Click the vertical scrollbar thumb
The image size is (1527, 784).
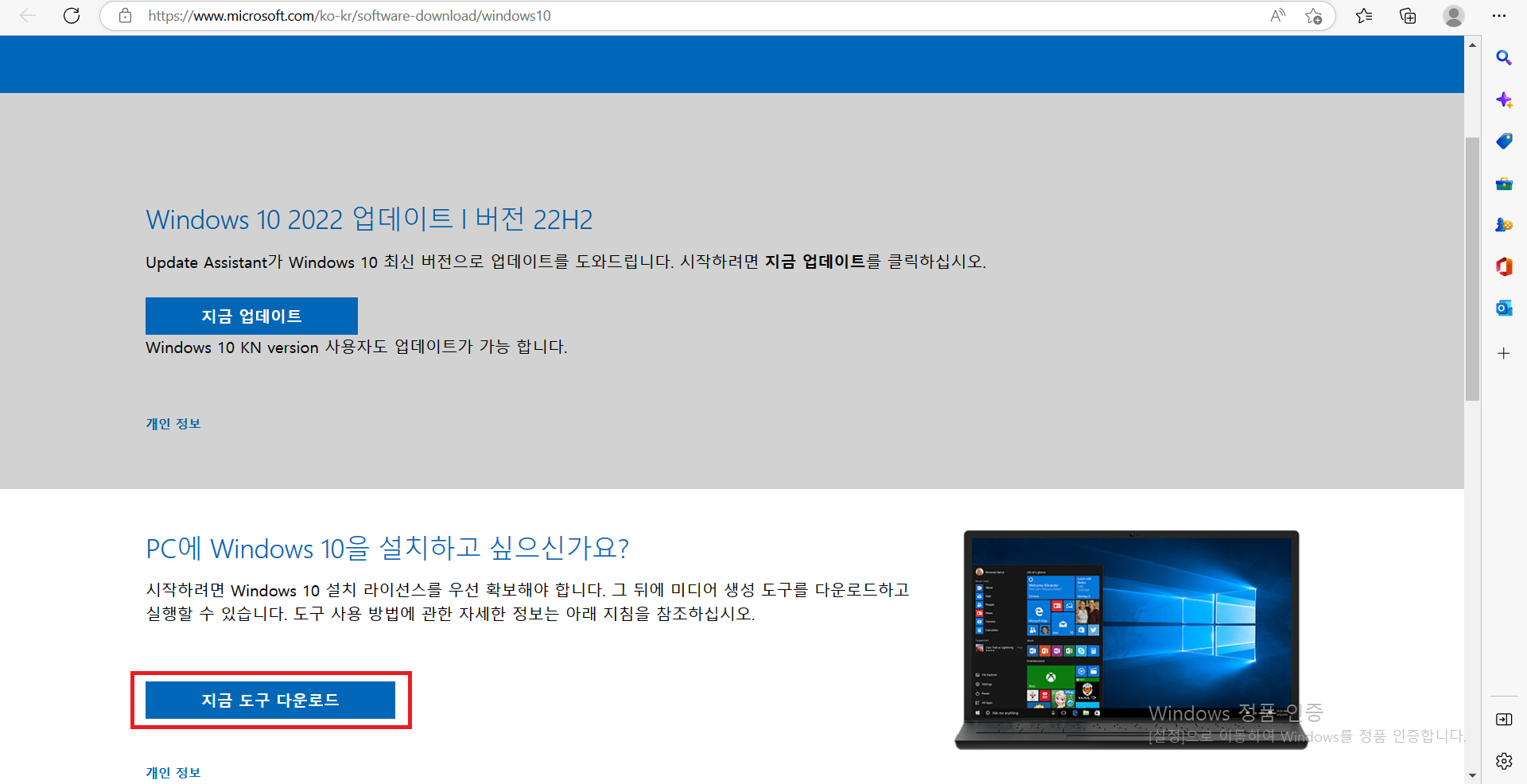click(1472, 269)
